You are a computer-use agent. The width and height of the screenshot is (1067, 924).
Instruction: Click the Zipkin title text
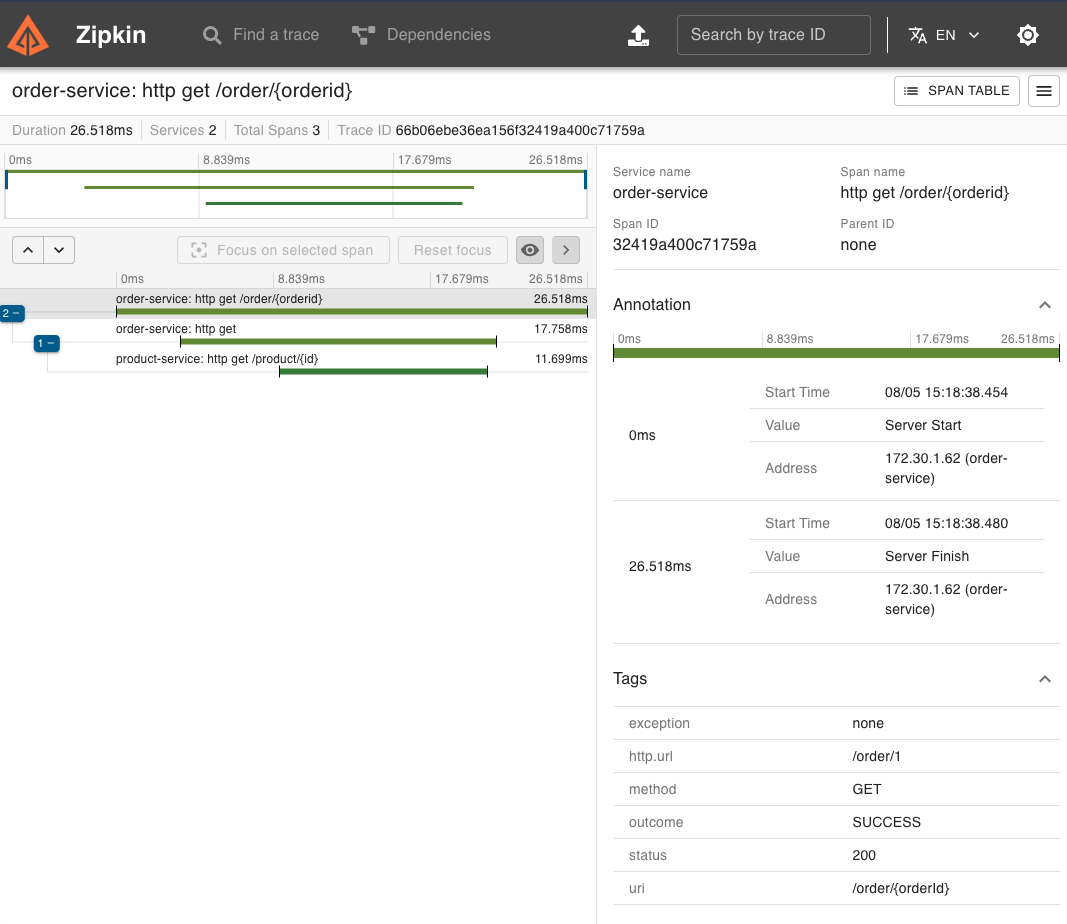click(110, 35)
